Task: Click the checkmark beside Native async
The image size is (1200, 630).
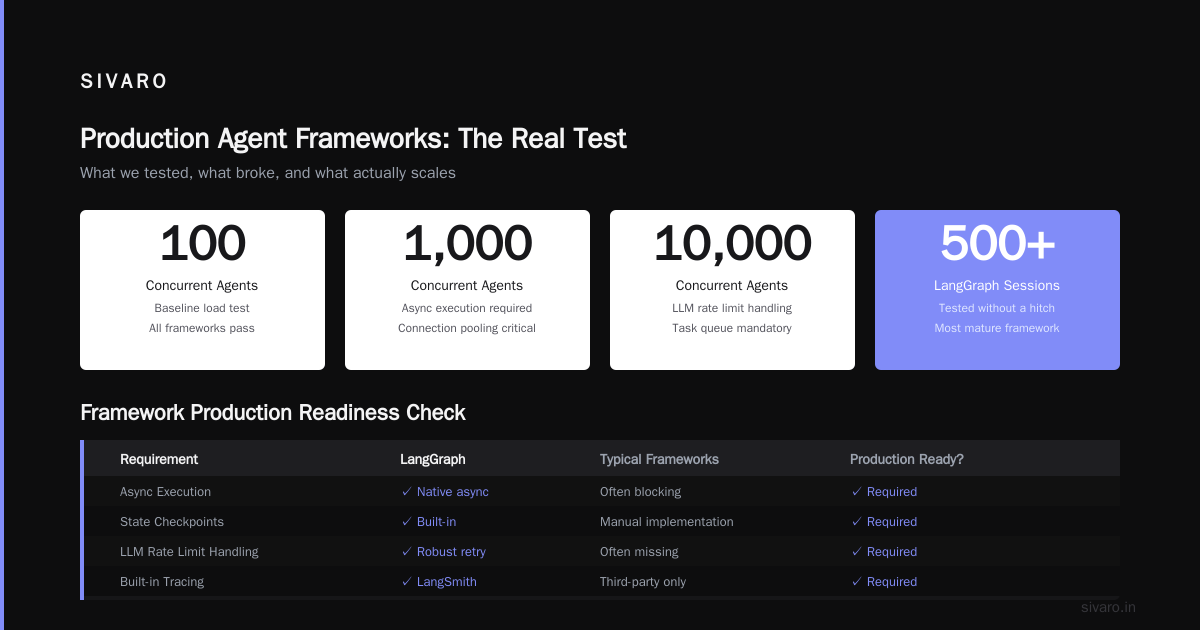Action: (406, 492)
